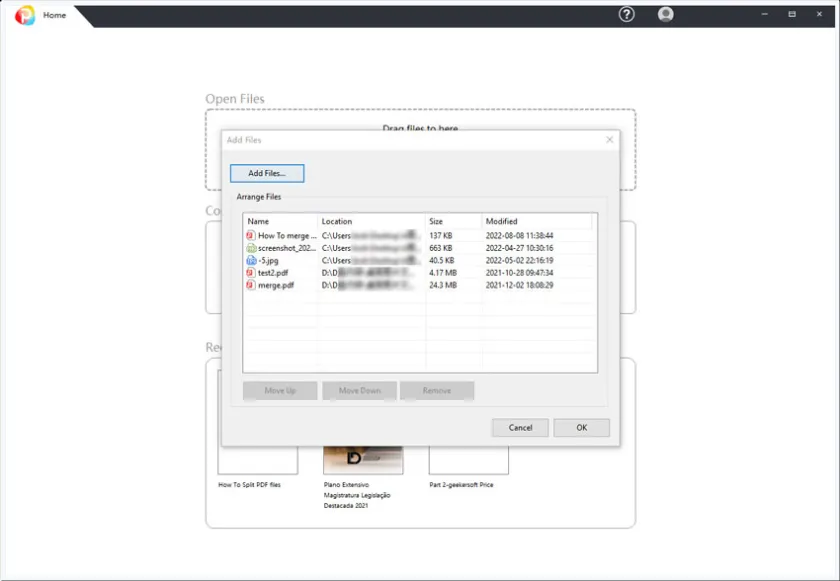Click the PDF icon of test2.pdf

[251, 273]
